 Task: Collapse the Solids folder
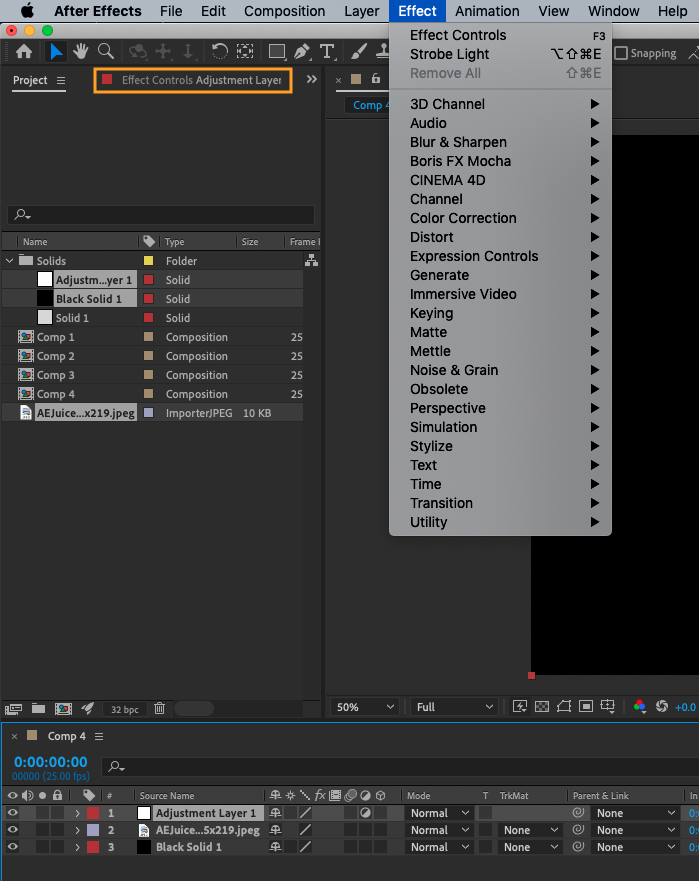[10, 261]
